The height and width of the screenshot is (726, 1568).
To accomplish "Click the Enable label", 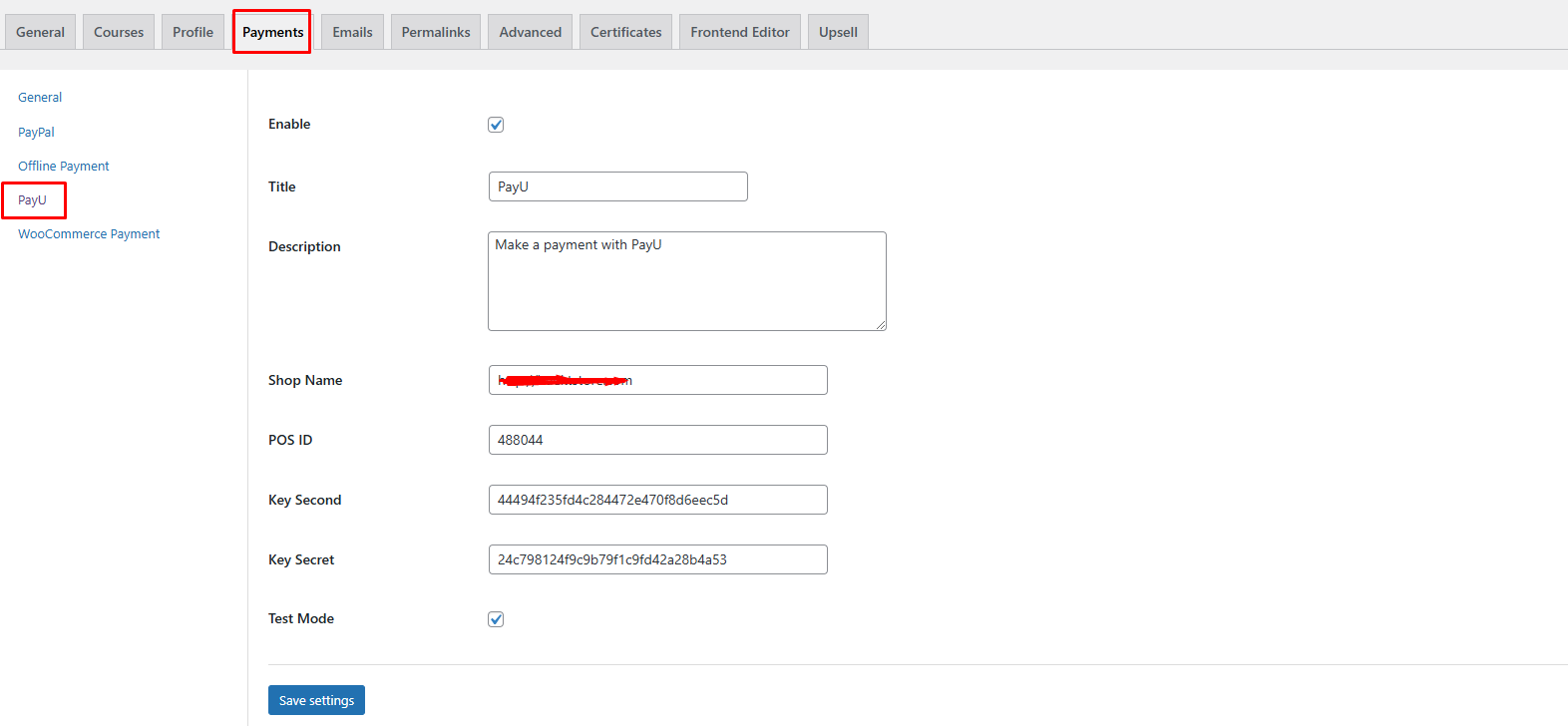I will [x=289, y=124].
